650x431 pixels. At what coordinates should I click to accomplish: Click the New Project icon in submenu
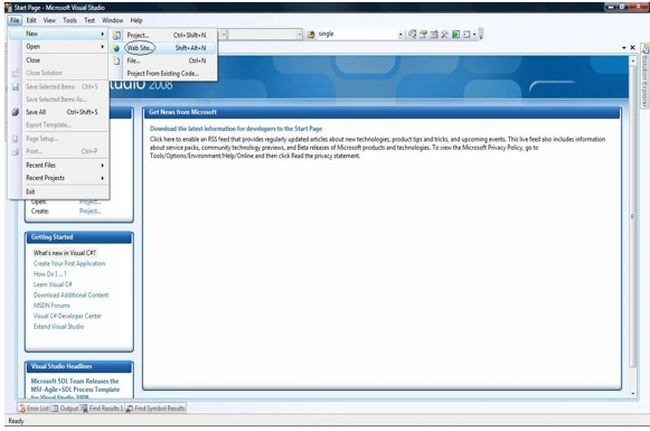117,36
